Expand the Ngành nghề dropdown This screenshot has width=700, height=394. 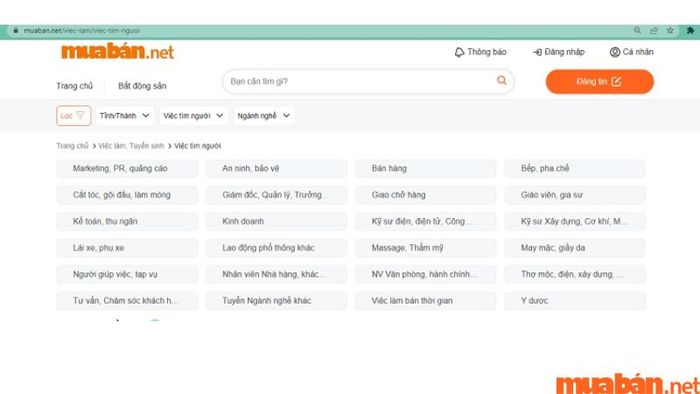coord(264,116)
